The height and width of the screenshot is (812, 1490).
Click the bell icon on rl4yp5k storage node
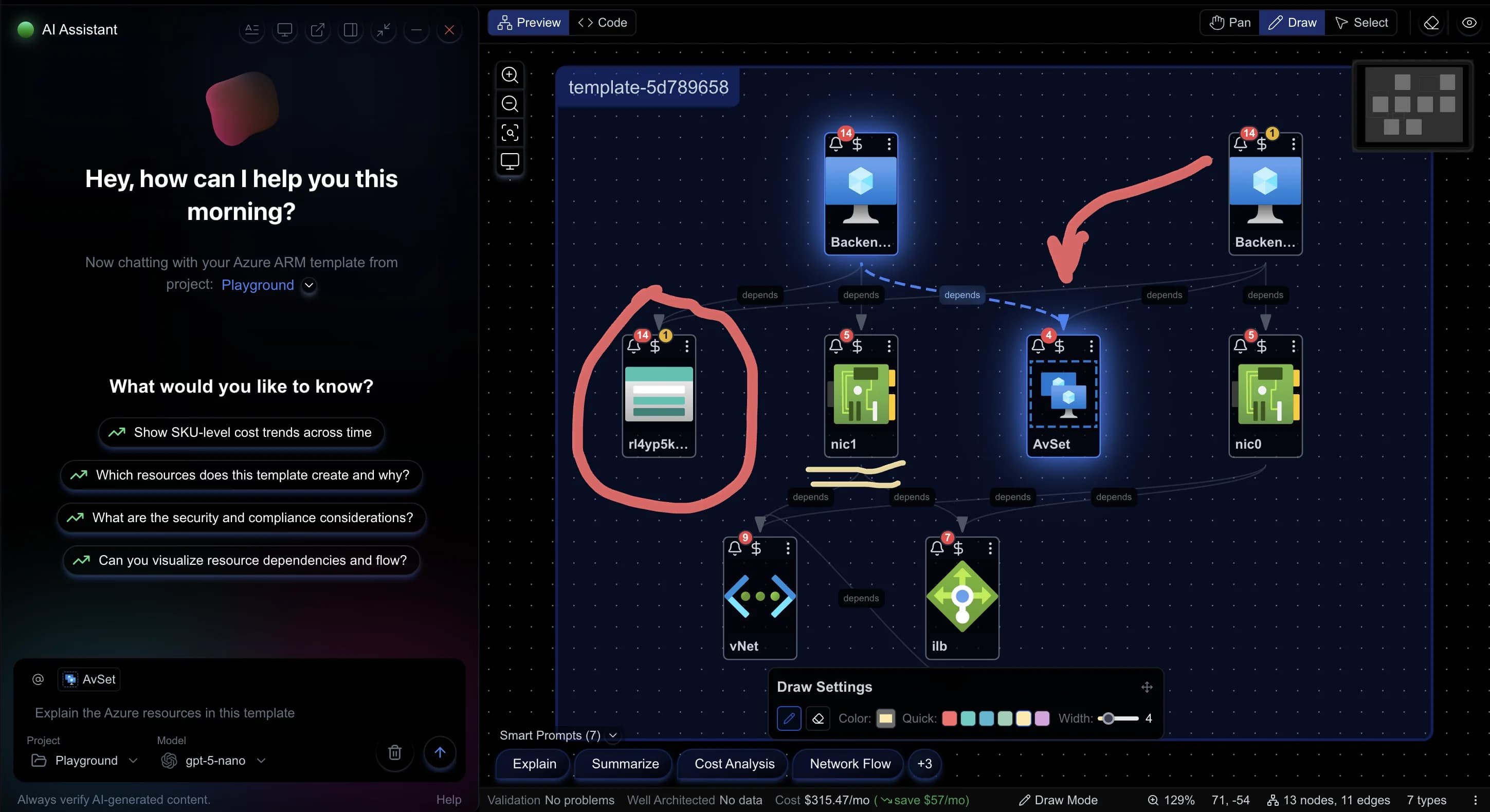coord(633,346)
